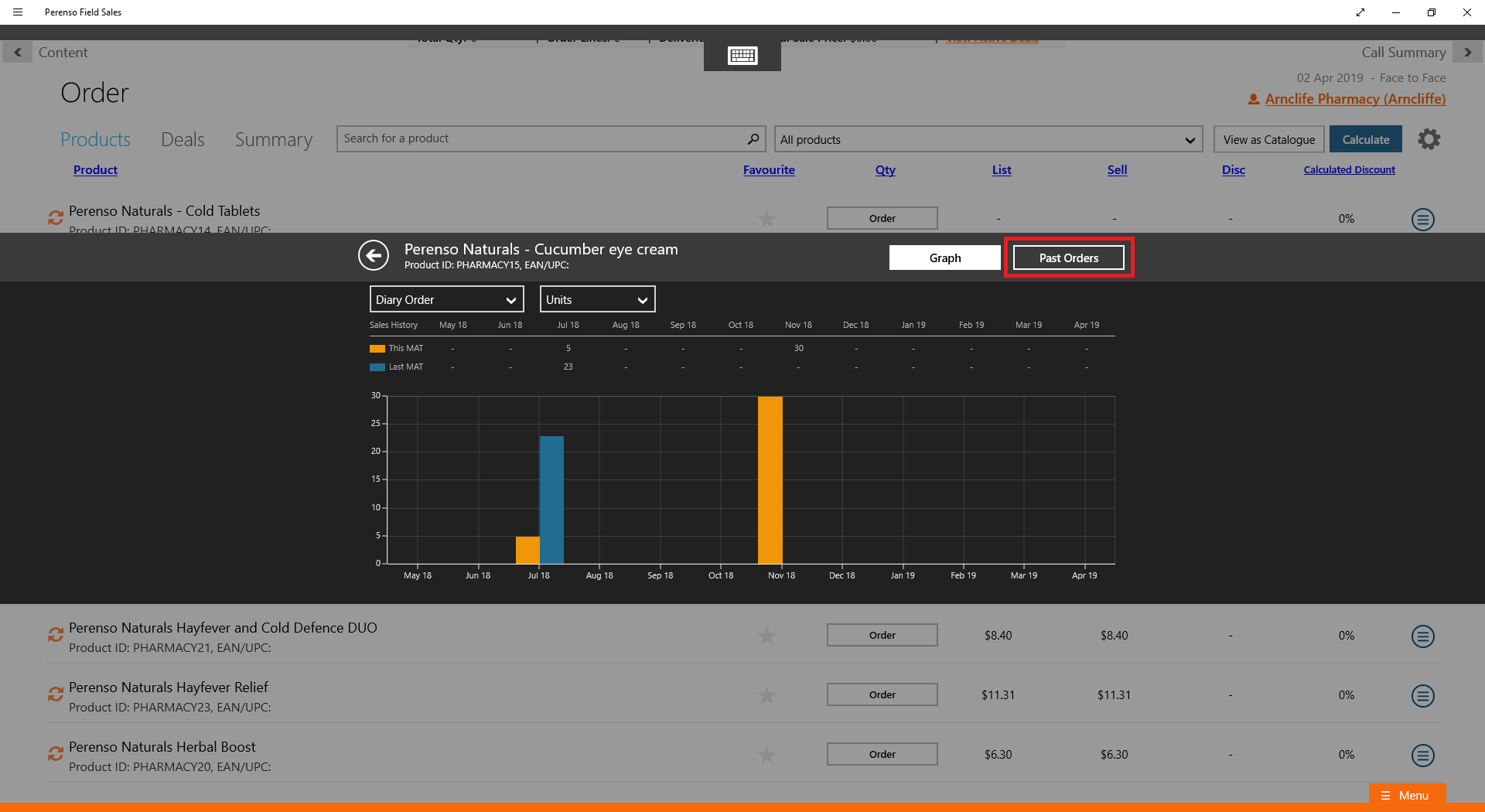
Task: Click the This MAT orange legend swatch
Action: [x=377, y=349]
